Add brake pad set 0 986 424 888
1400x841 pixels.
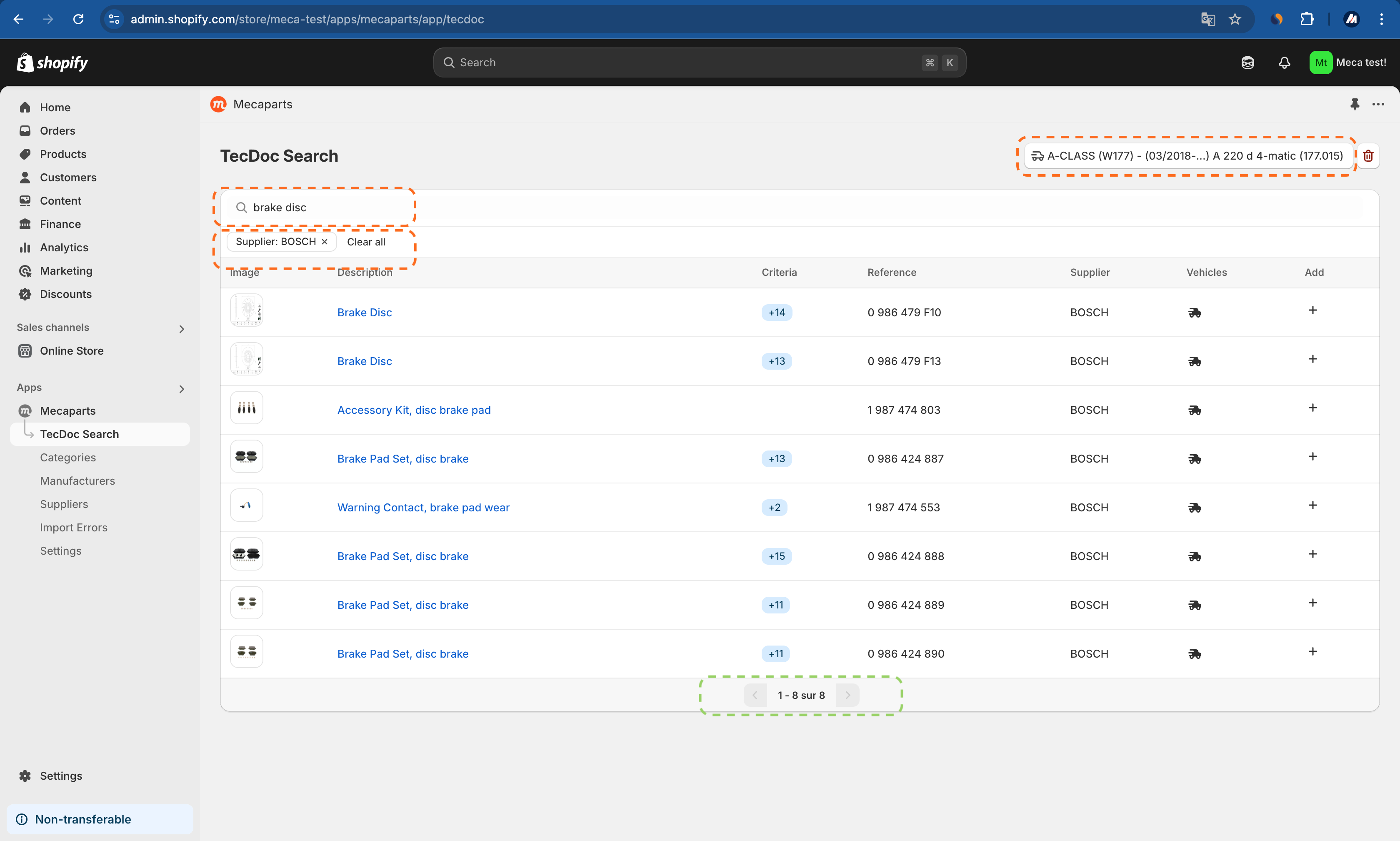coord(1313,554)
